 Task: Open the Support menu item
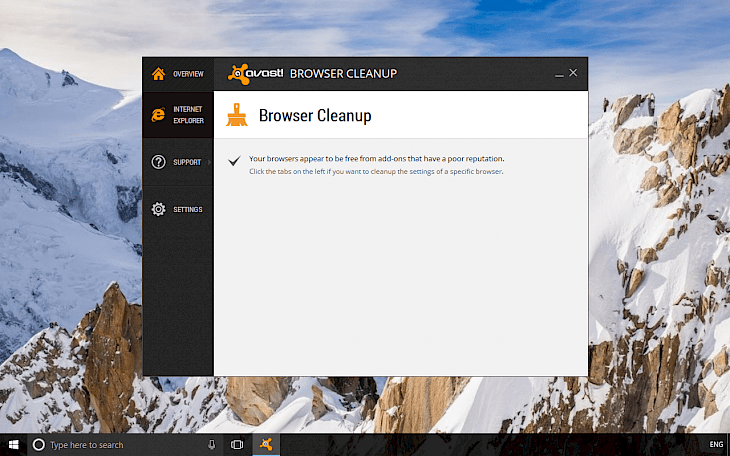click(x=178, y=162)
